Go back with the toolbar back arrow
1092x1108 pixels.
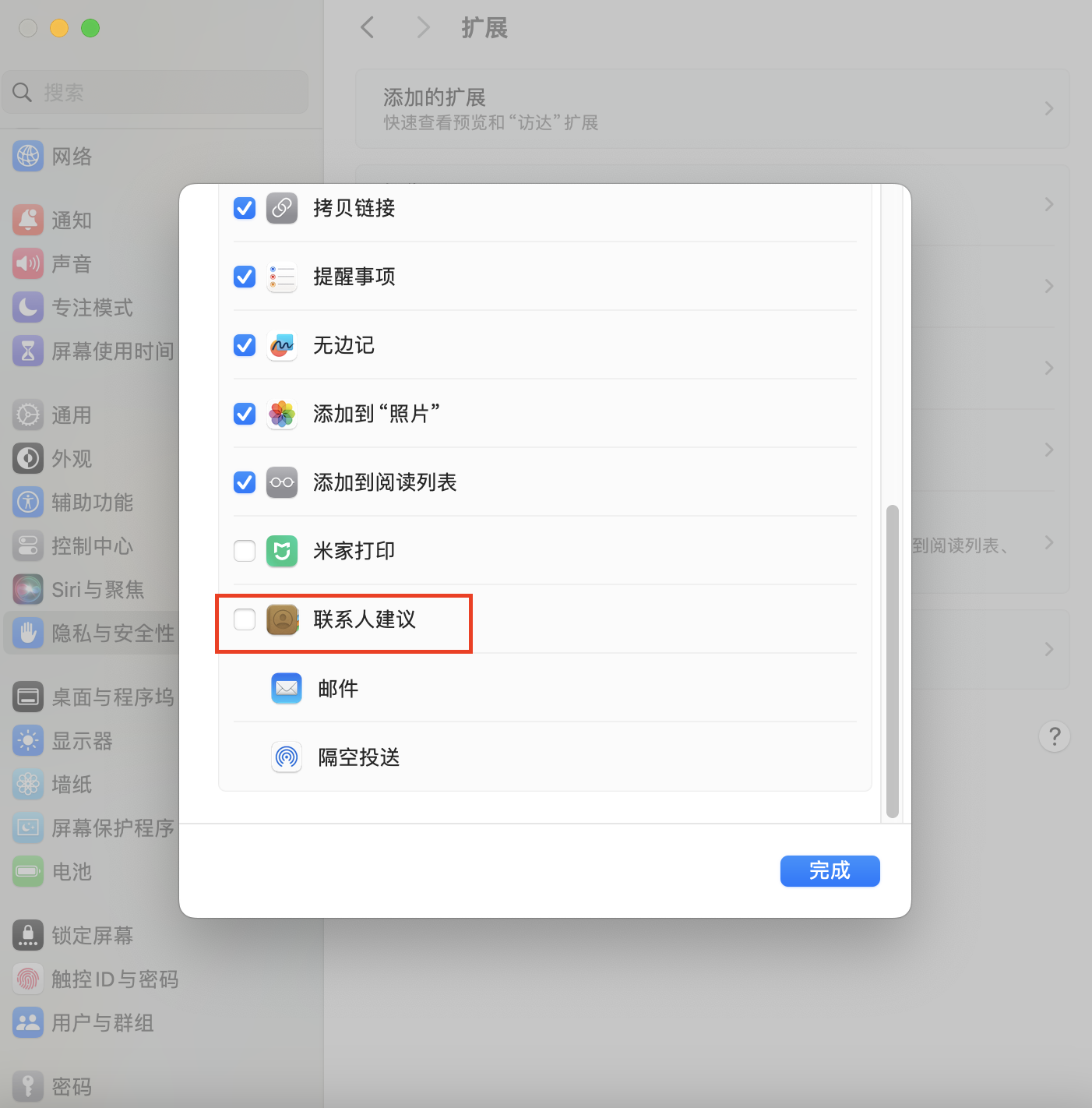368,28
